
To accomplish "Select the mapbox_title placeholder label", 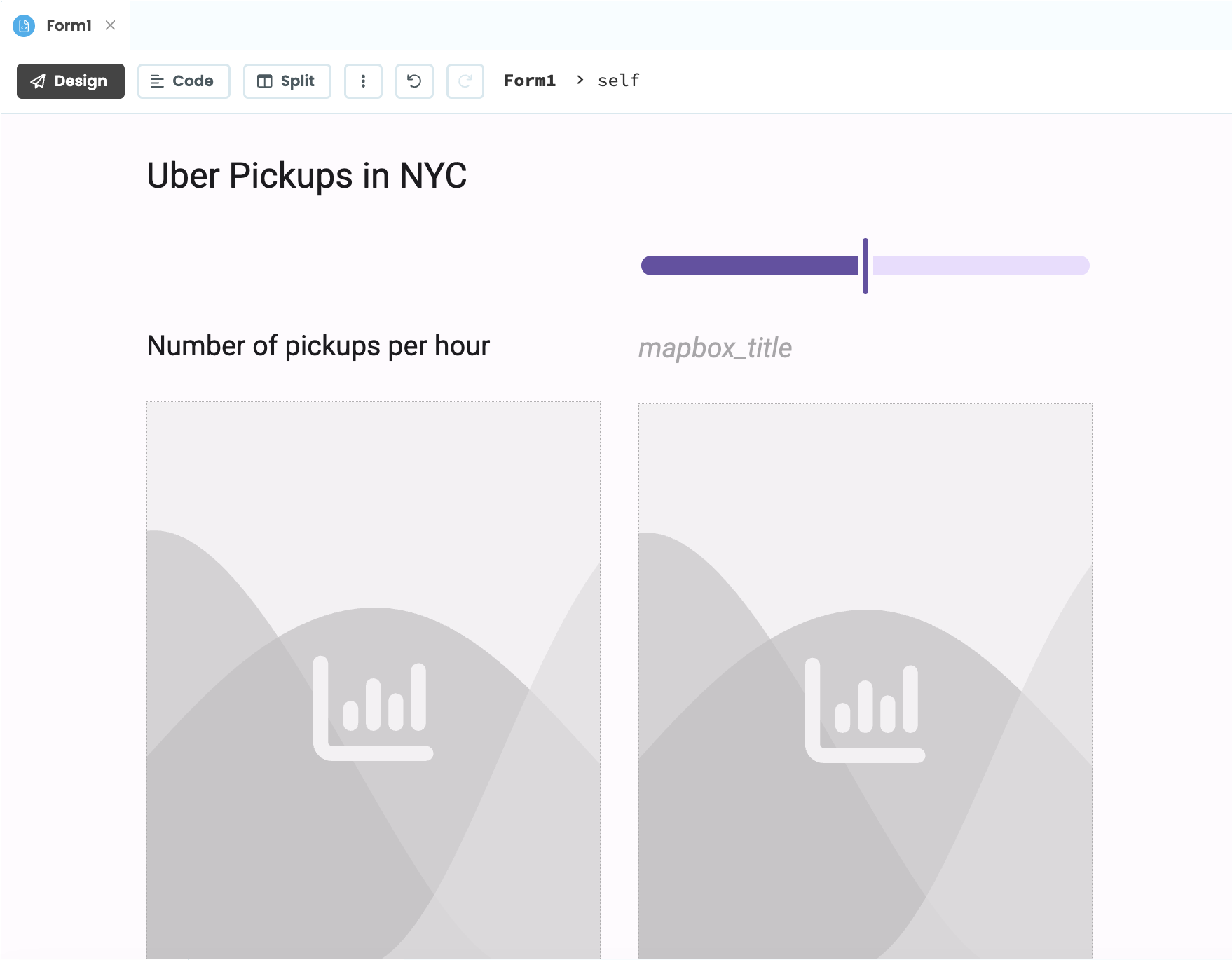I will click(x=715, y=348).
